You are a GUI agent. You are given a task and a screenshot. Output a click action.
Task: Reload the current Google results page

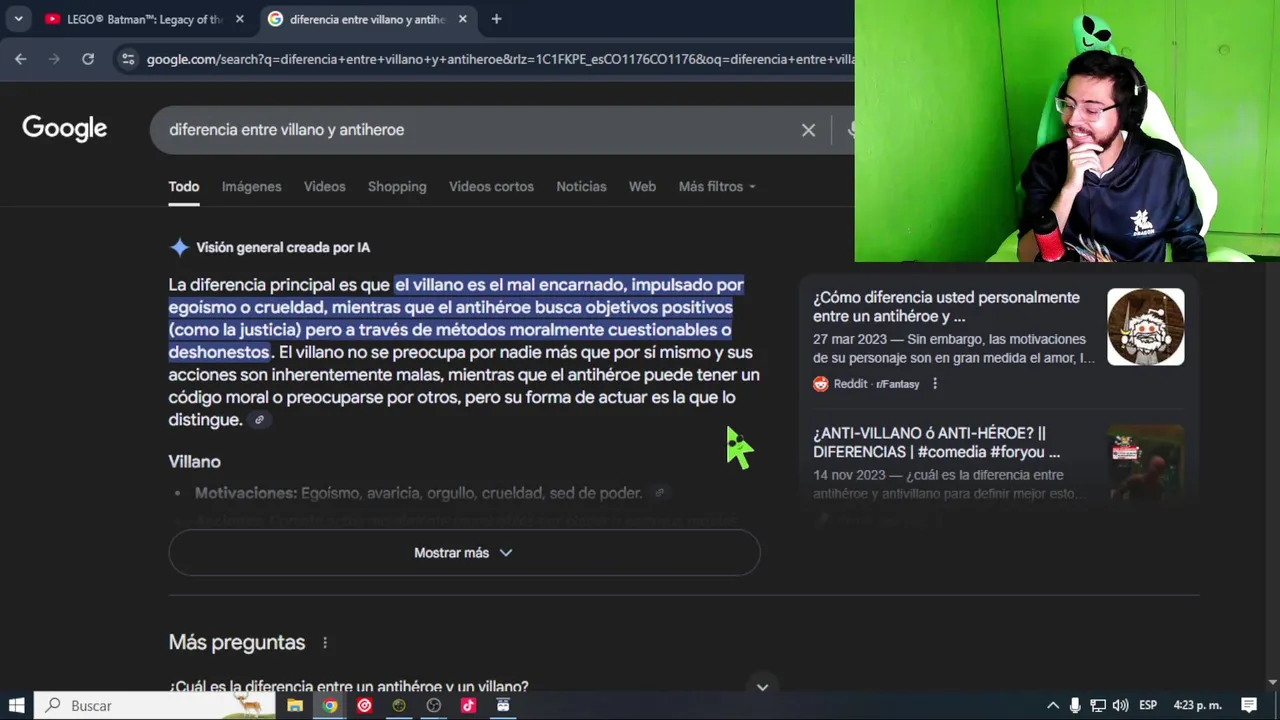(x=88, y=59)
